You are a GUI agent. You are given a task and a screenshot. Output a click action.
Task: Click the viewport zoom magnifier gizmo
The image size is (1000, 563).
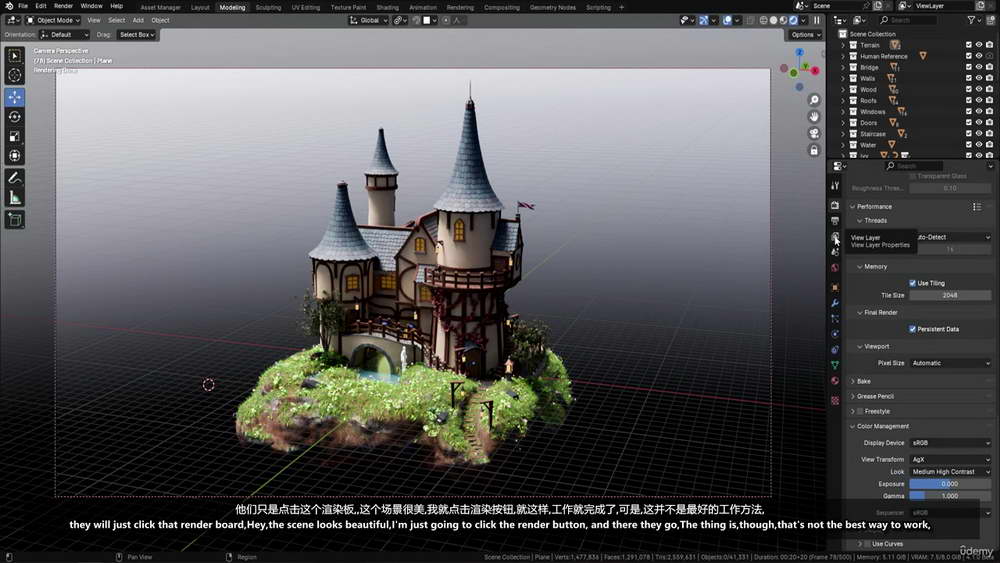(x=814, y=100)
